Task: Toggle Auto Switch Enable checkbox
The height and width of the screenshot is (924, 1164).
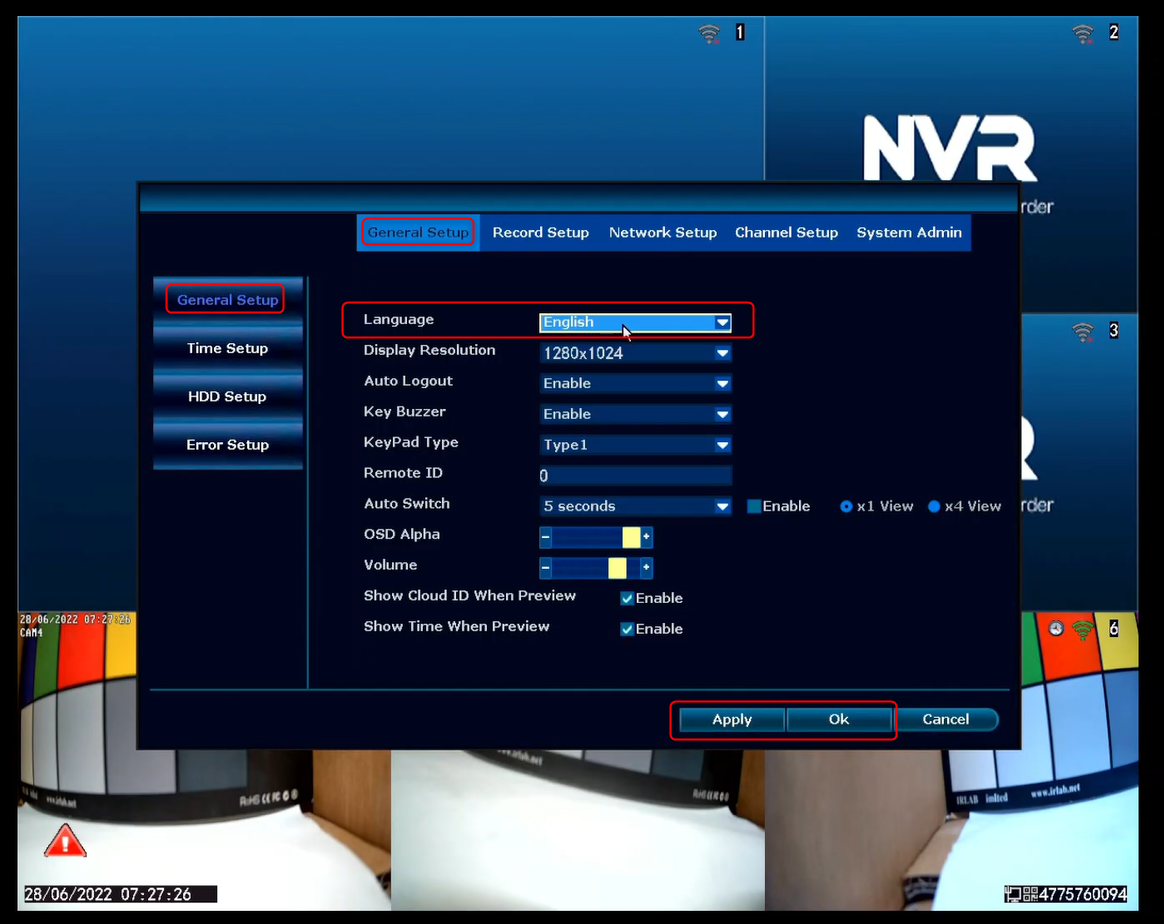Action: tap(754, 506)
